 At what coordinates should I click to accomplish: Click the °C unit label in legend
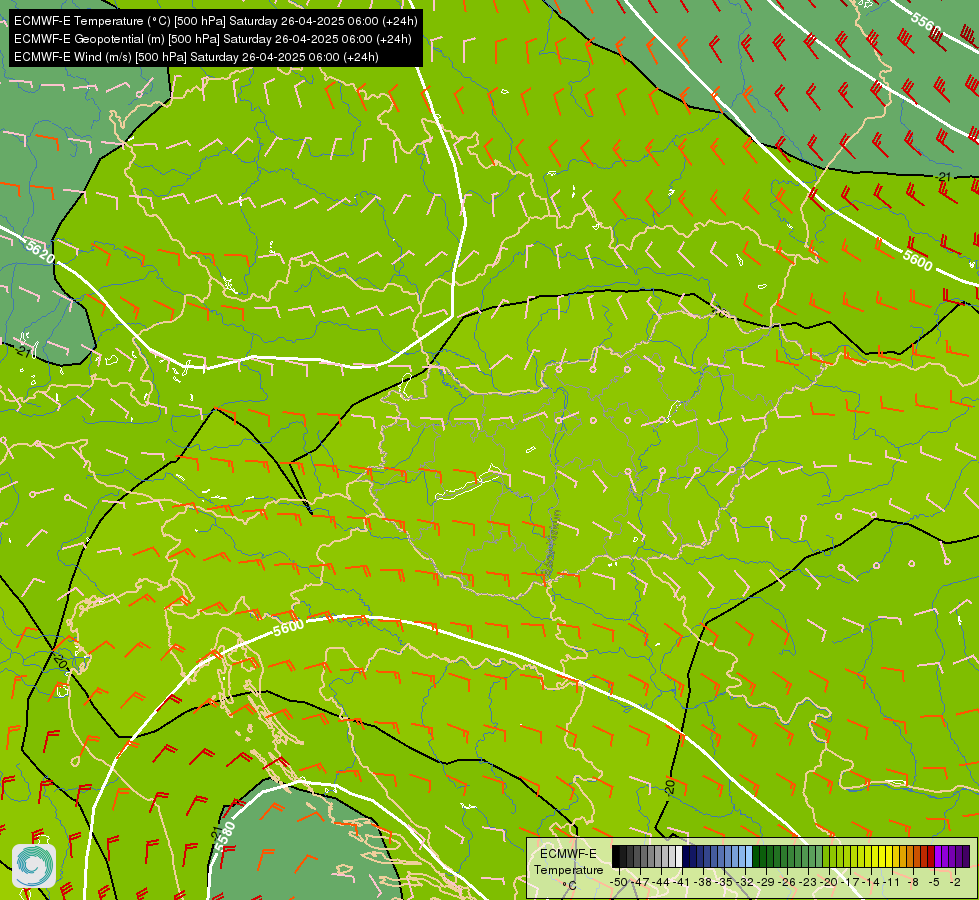[569, 886]
